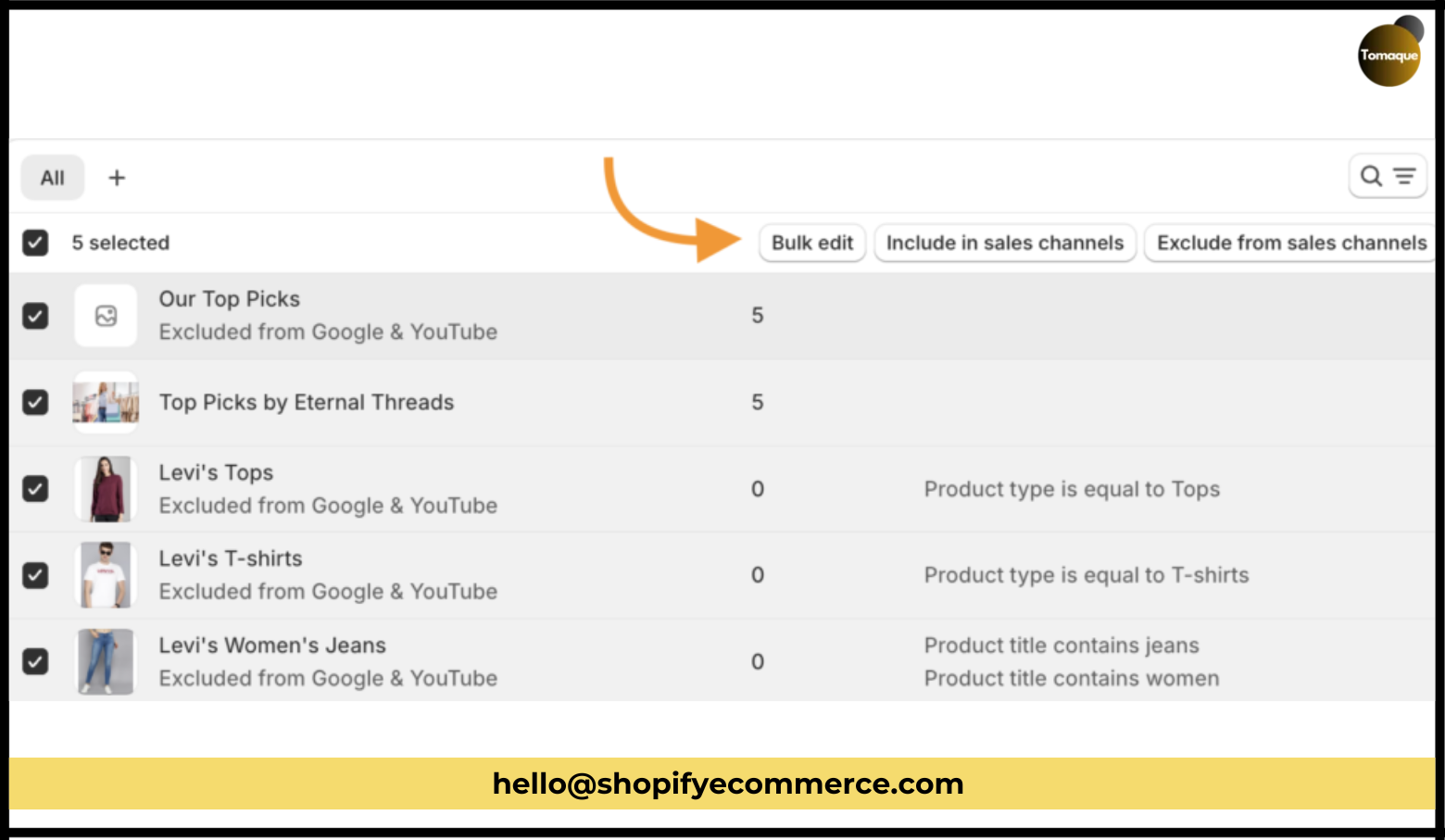The image size is (1445, 840).
Task: Click the Tomaque logo badge
Action: pos(1388,55)
